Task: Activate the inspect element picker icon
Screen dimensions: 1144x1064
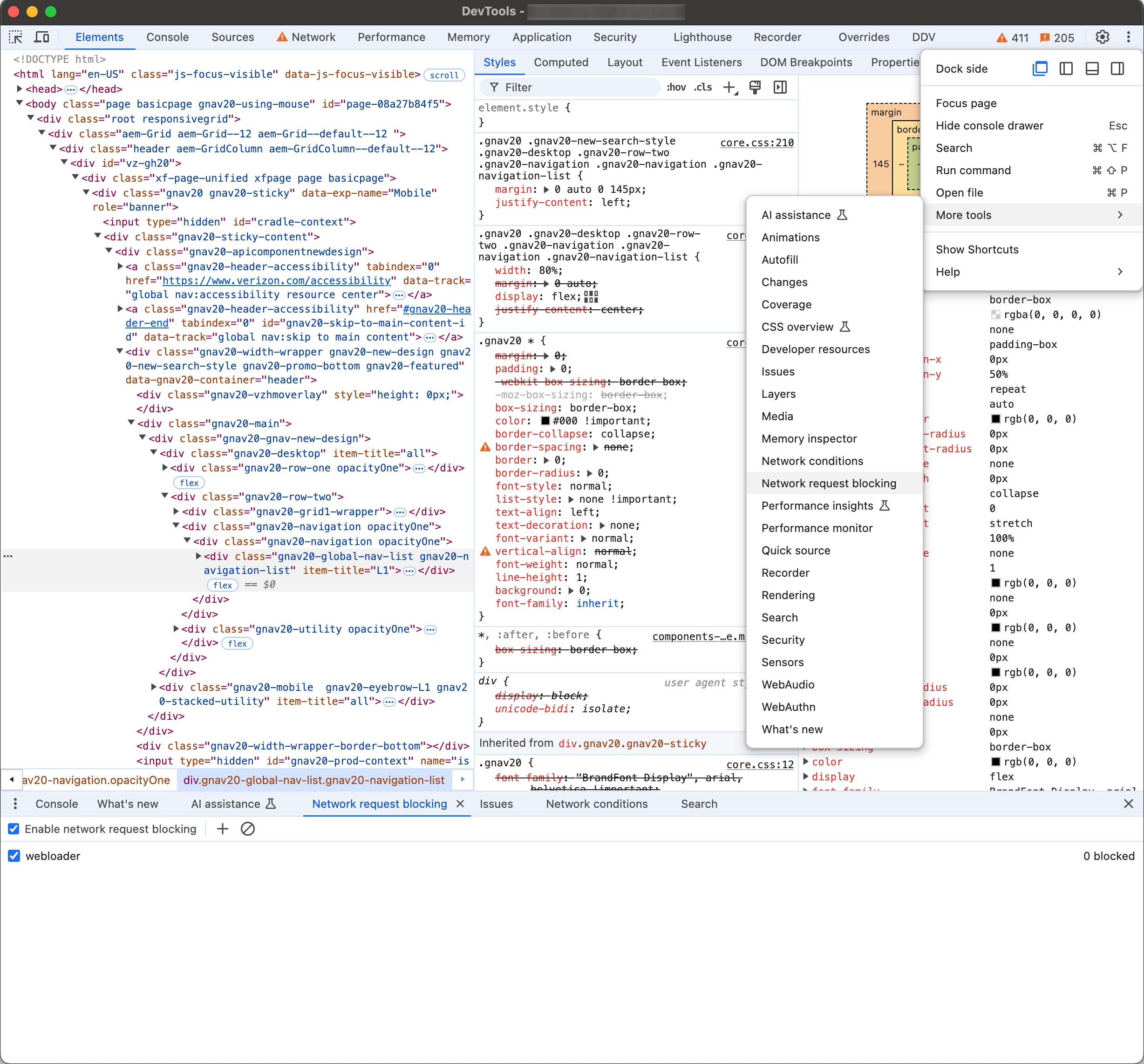Action: coord(15,37)
